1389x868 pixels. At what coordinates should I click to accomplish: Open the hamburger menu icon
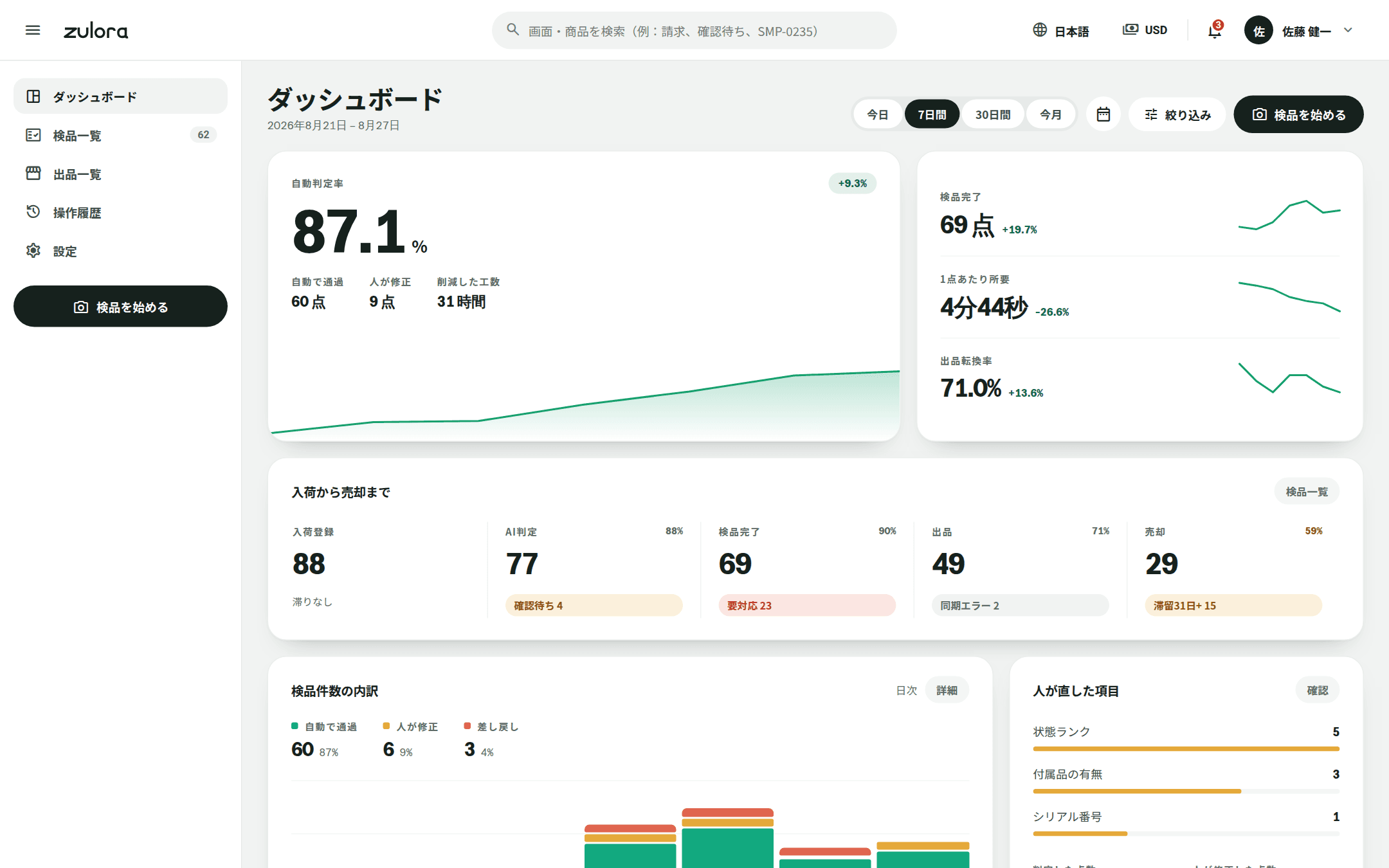[33, 30]
